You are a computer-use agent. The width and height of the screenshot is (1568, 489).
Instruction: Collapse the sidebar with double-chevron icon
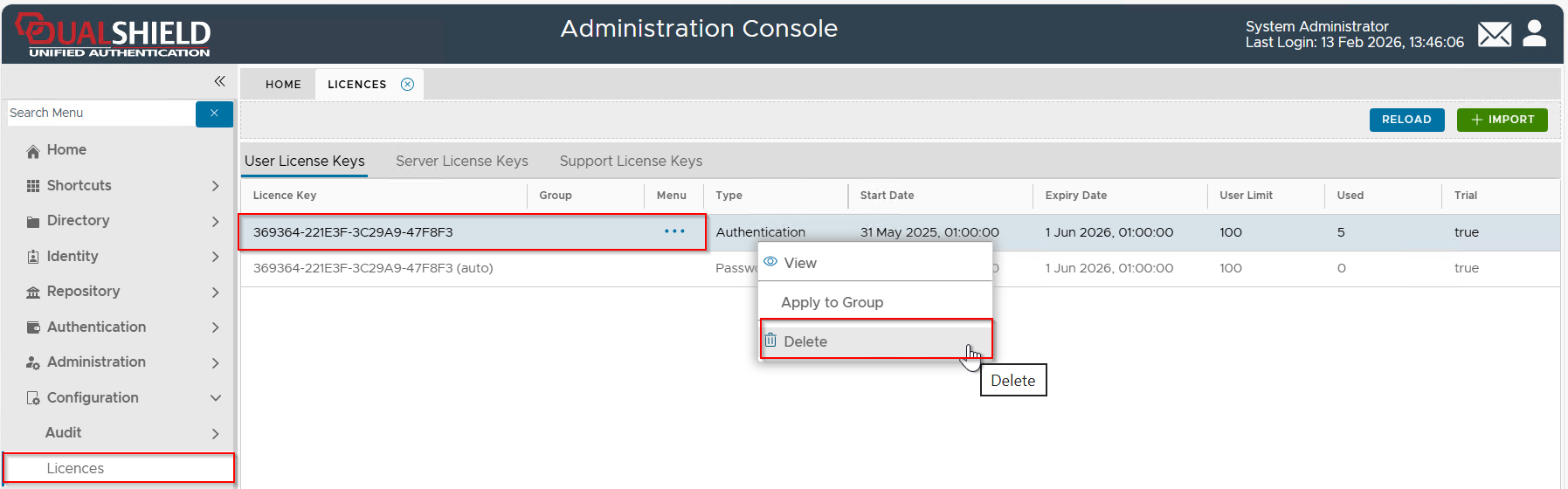(219, 81)
